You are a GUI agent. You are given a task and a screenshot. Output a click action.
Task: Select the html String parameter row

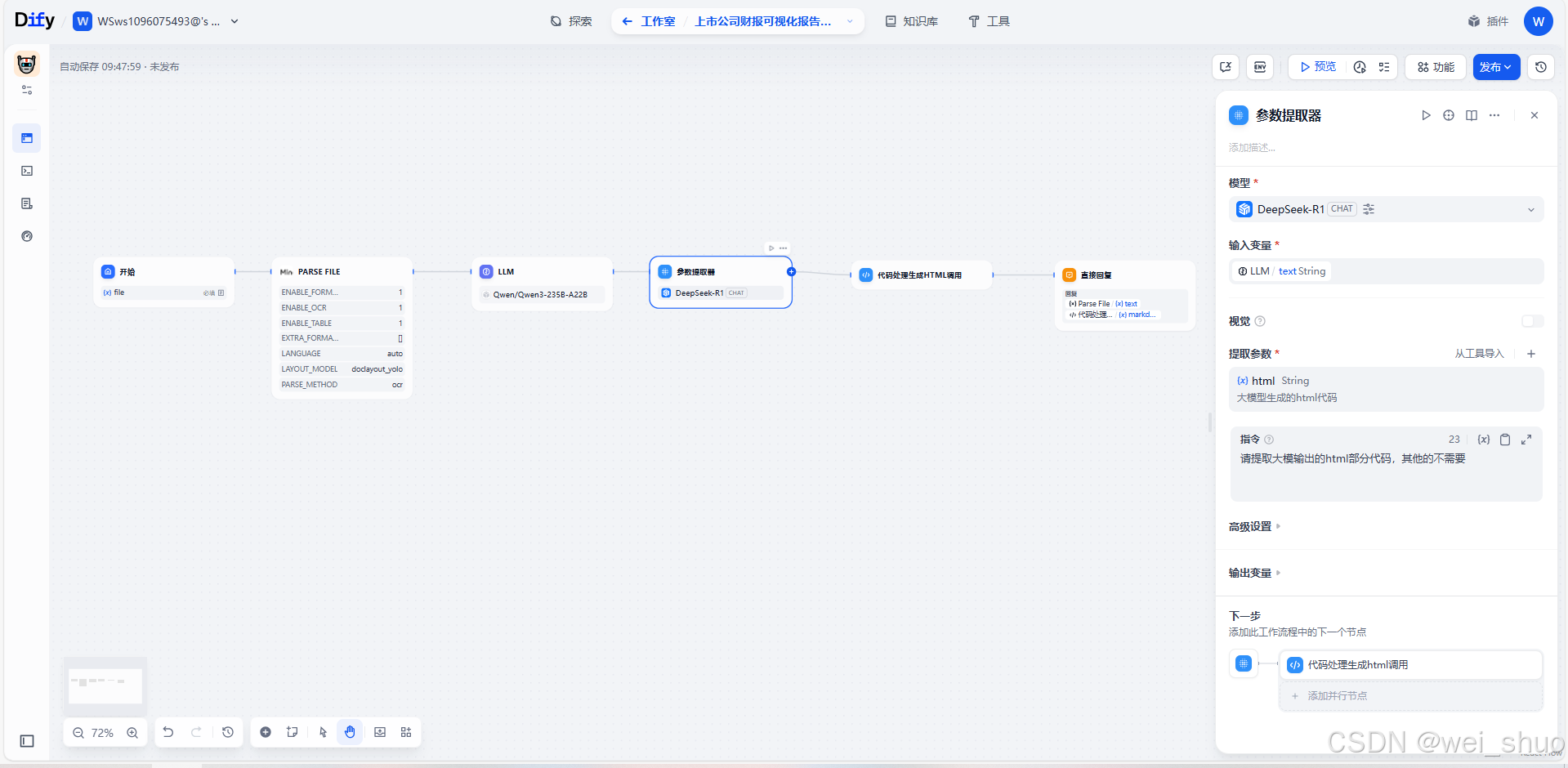(x=1387, y=389)
